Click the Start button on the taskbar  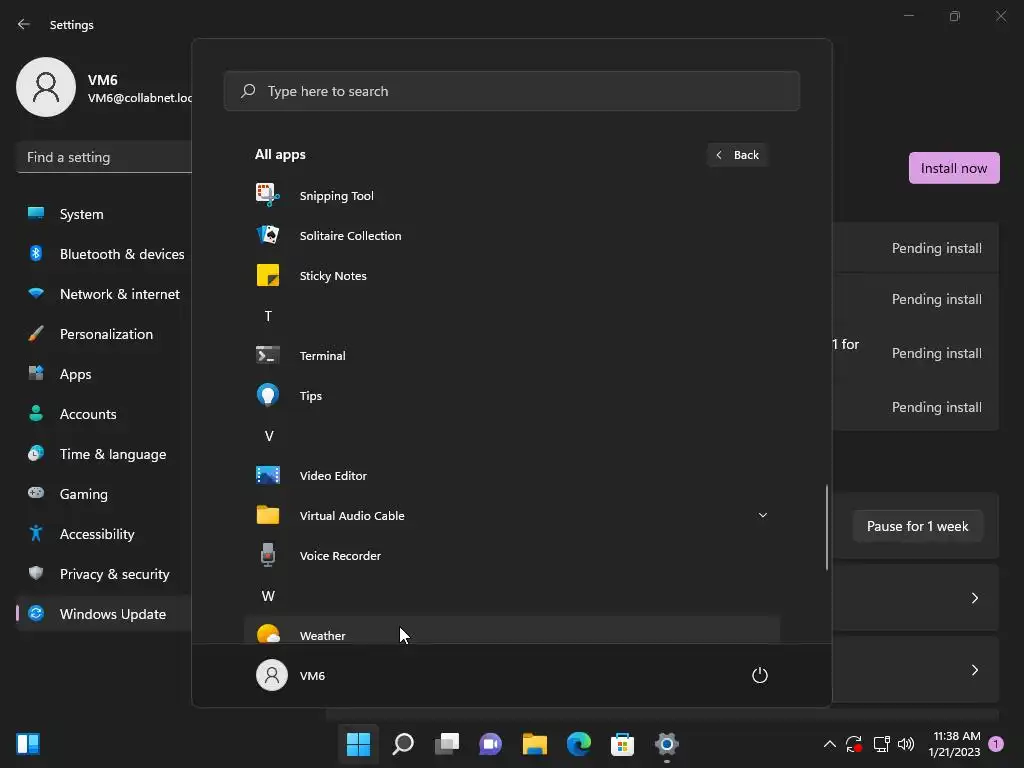[358, 744]
